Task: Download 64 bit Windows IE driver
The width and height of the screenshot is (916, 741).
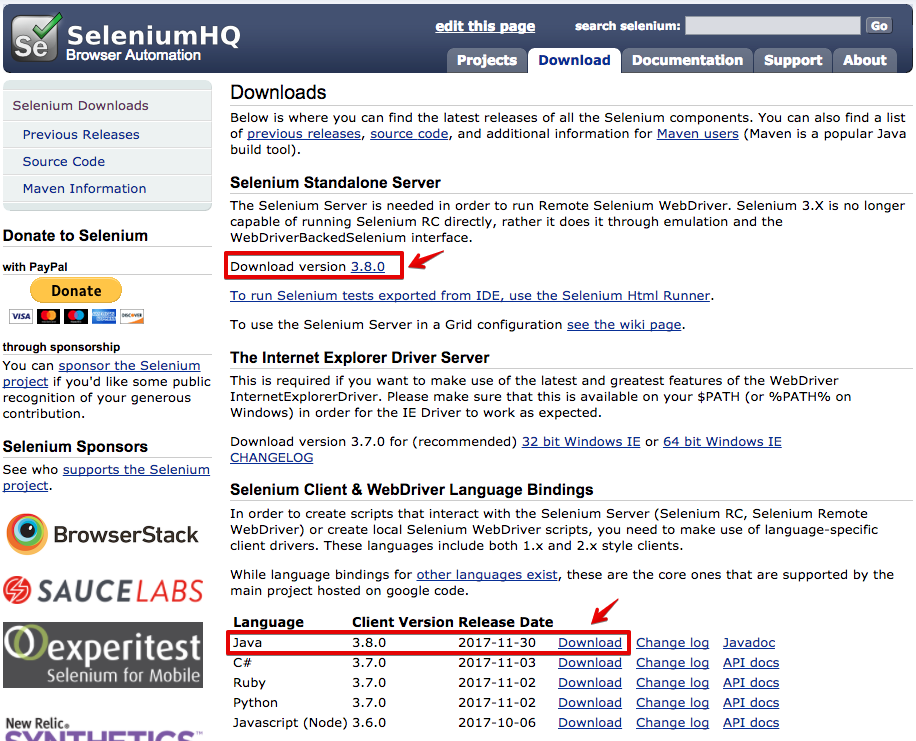Action: click(722, 442)
